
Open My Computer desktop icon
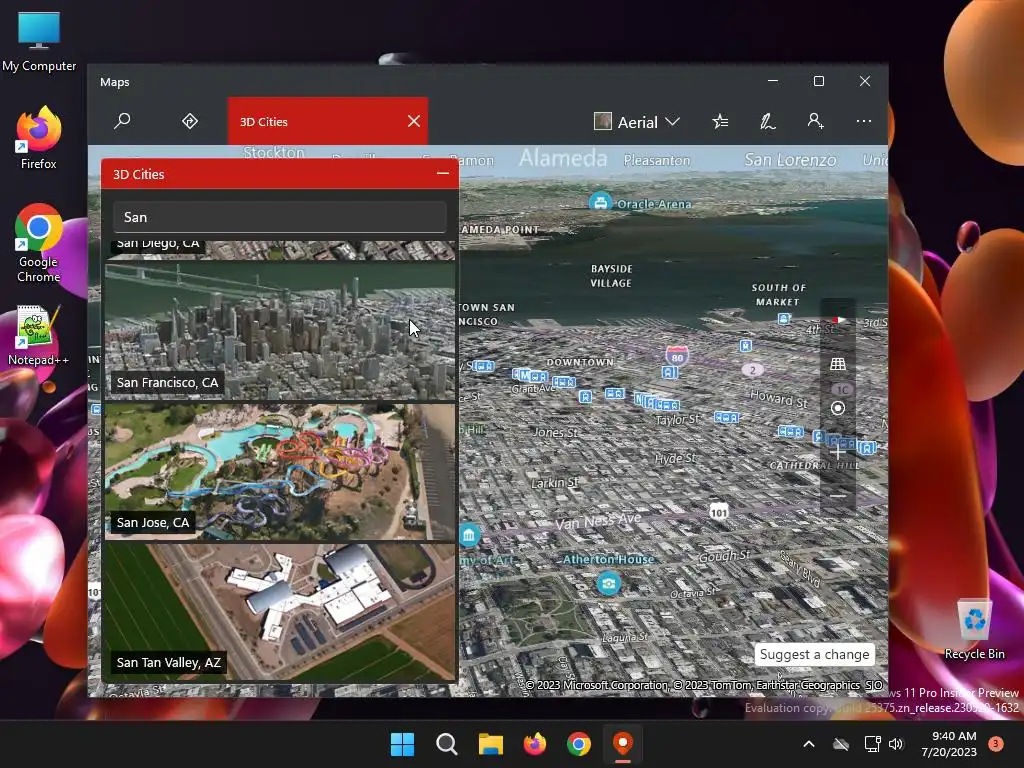(x=39, y=41)
